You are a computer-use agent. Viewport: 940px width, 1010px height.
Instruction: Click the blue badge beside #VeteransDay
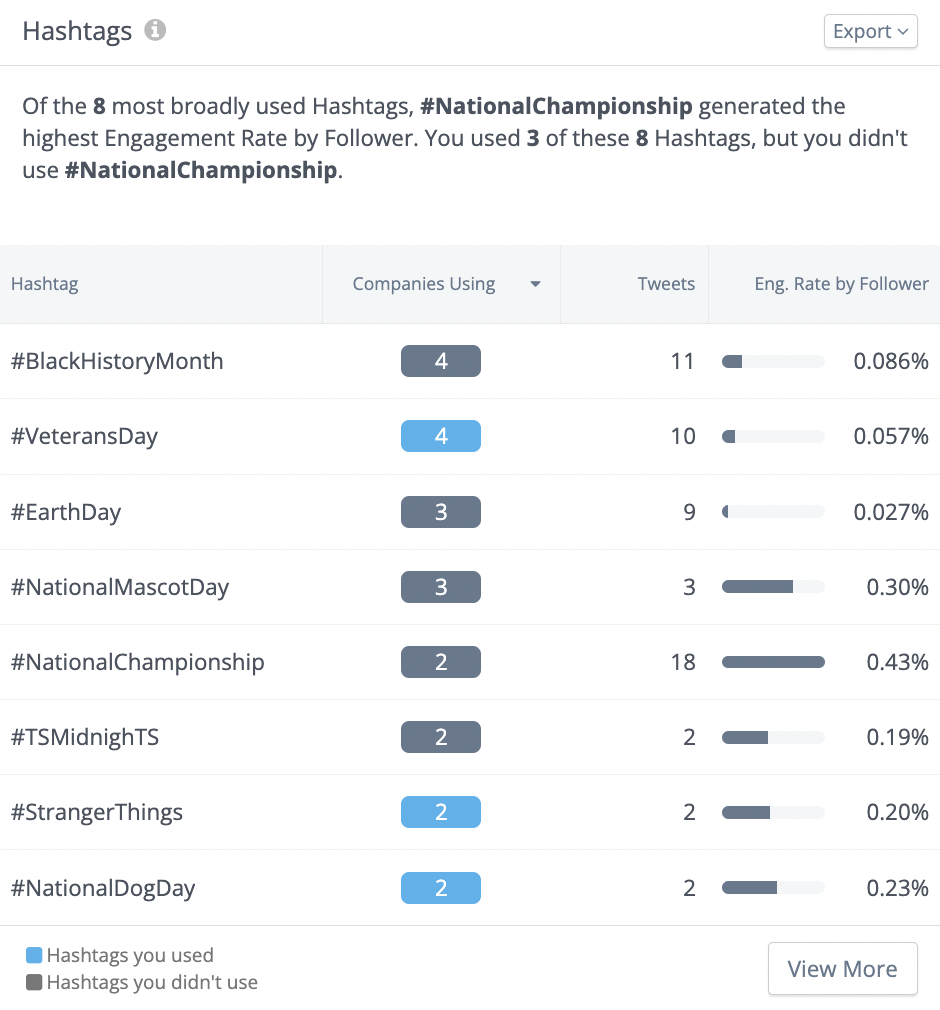click(440, 436)
